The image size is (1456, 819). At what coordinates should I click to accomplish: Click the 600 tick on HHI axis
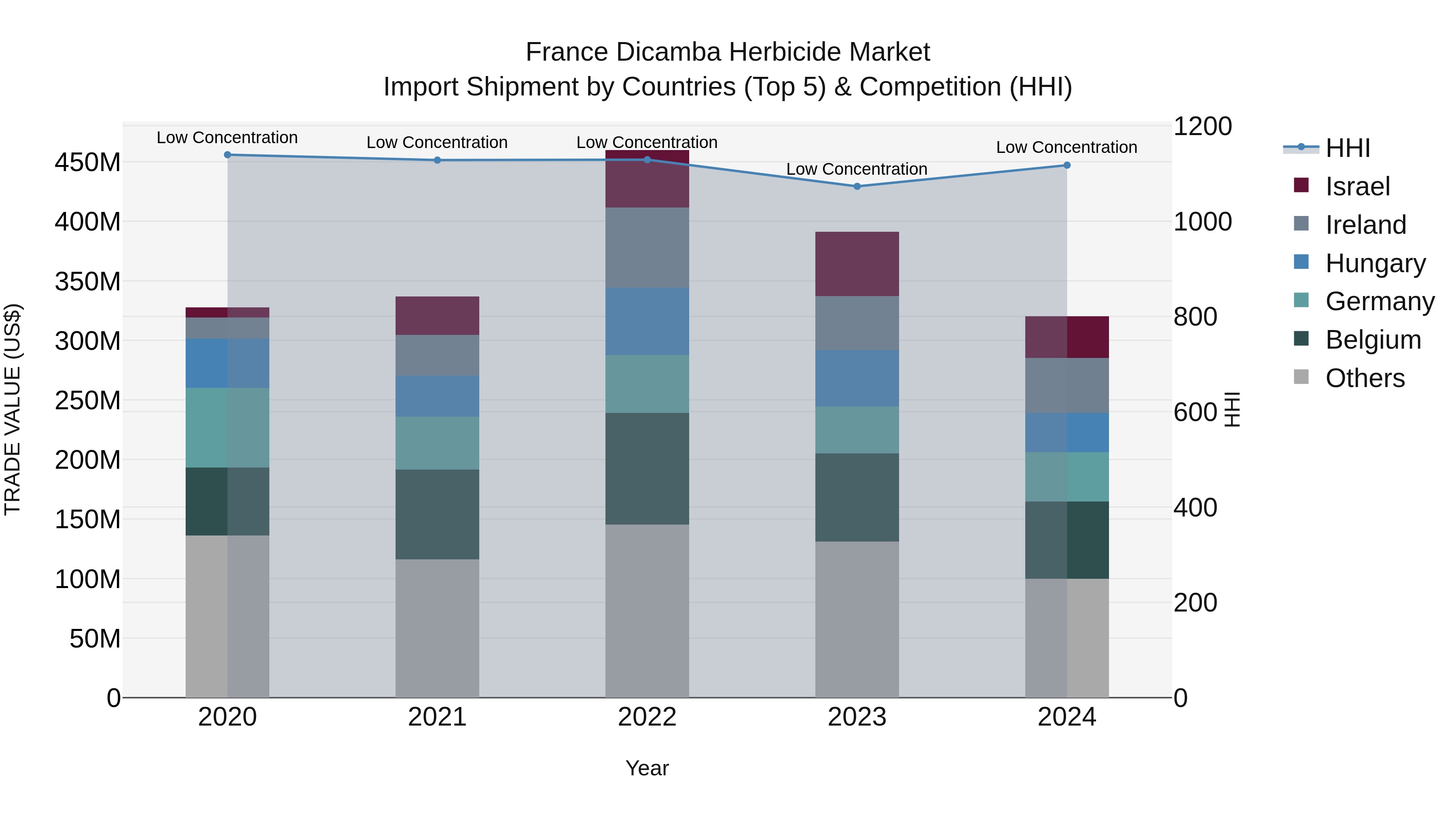1196,412
